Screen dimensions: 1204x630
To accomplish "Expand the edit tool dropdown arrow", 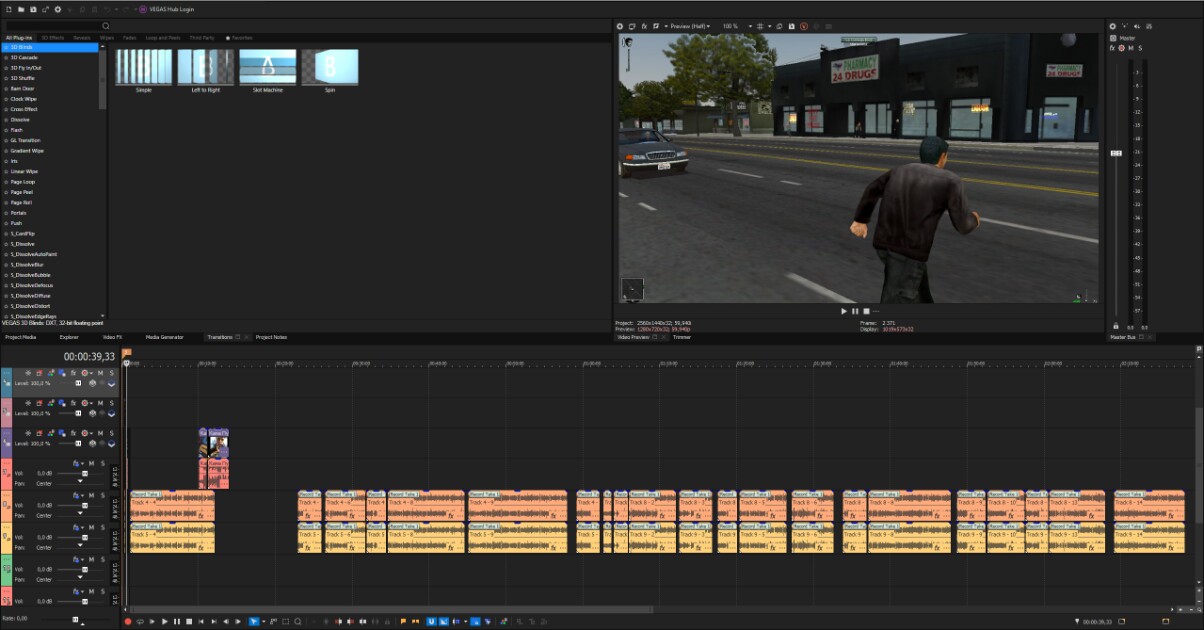I will point(264,621).
